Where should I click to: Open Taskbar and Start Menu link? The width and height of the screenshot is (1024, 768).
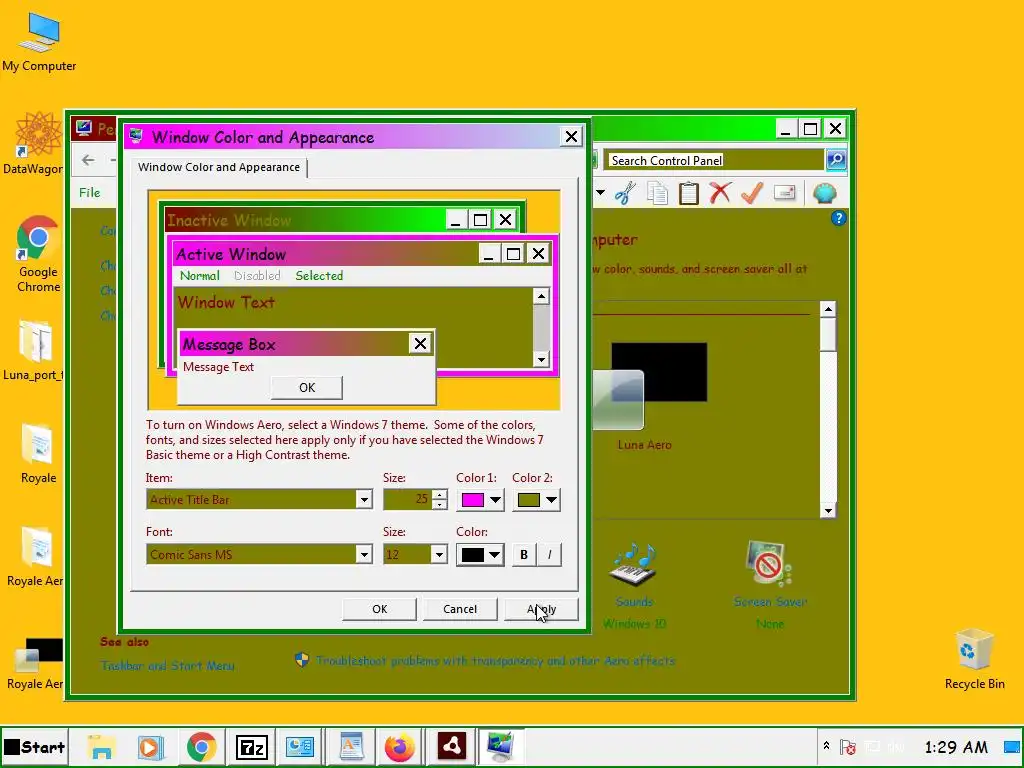pos(167,665)
